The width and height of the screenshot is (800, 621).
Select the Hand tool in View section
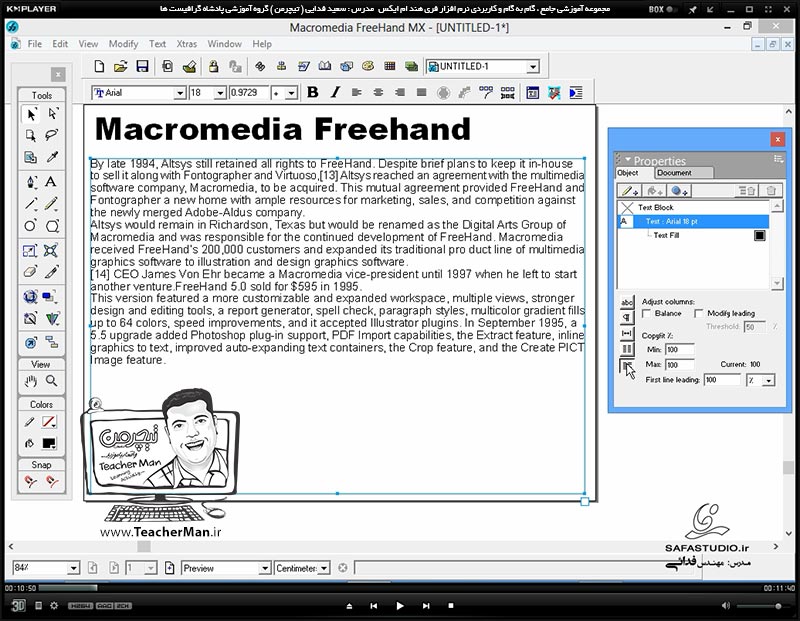[31, 381]
